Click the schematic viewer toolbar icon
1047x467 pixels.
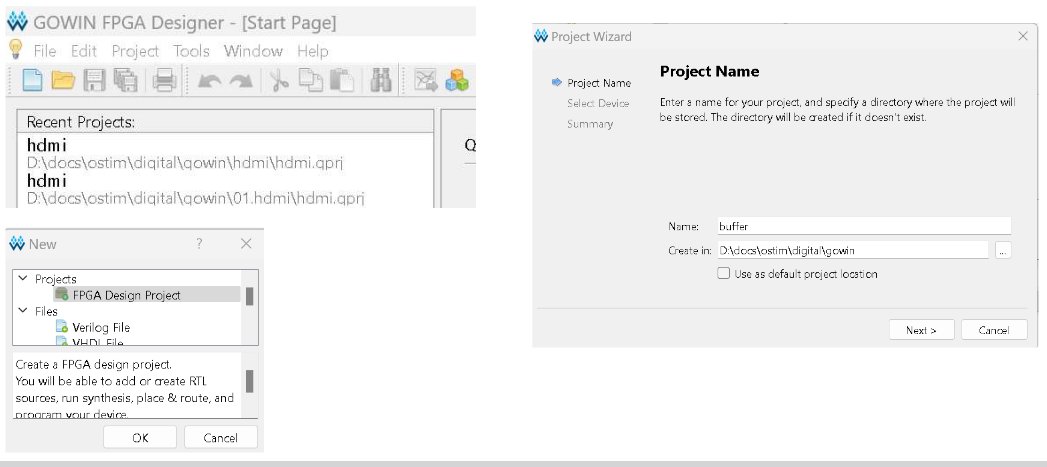tap(425, 80)
